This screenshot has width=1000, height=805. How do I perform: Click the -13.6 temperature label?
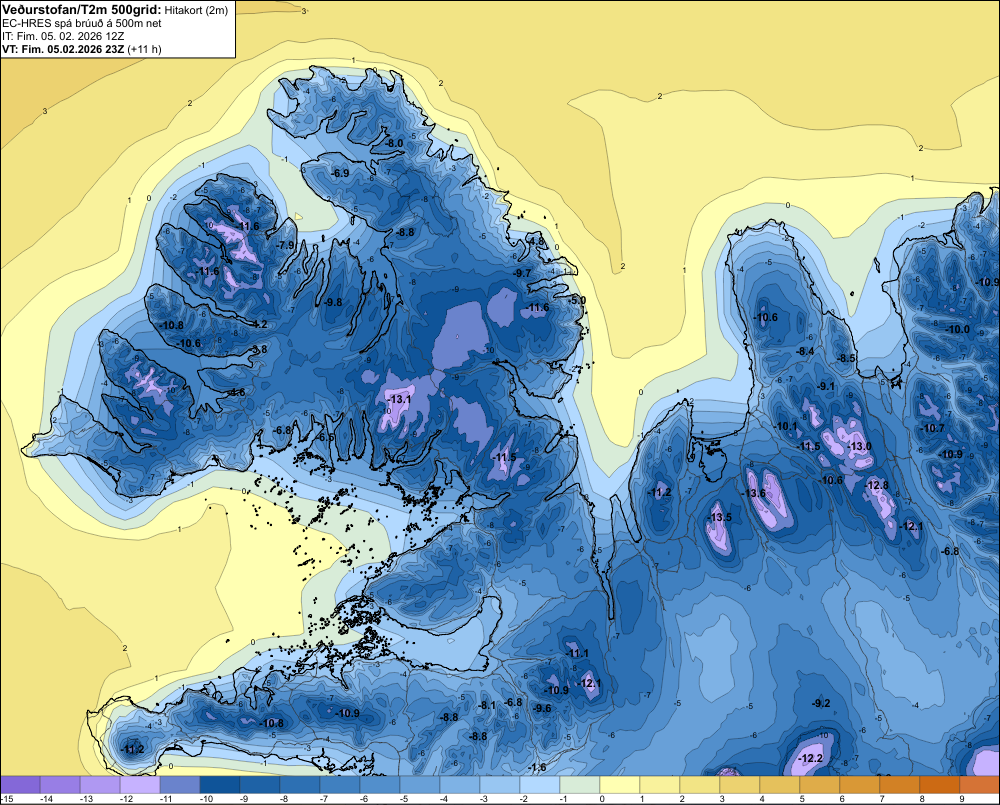754,493
